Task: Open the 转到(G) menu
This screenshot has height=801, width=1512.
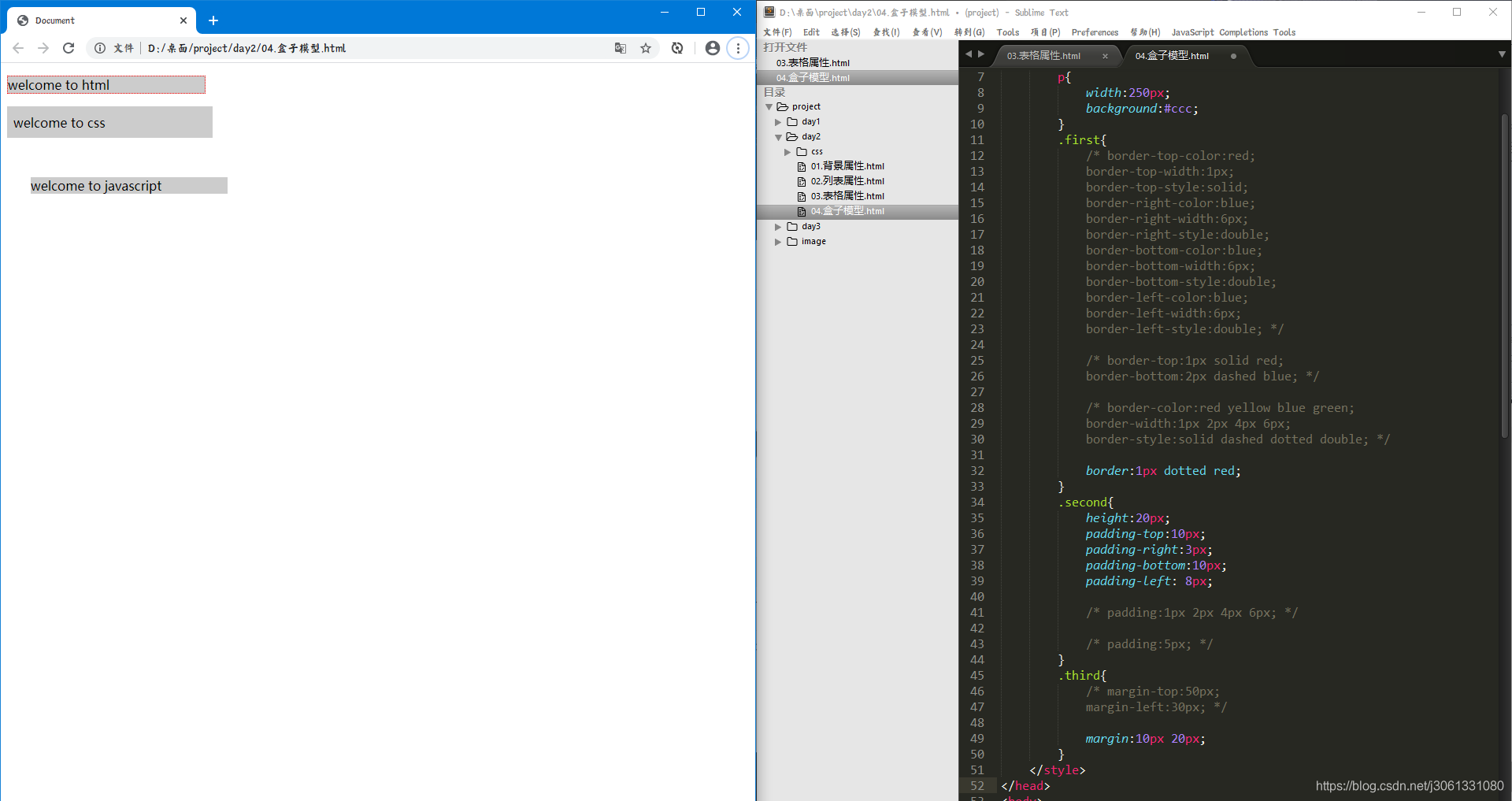Action: (x=969, y=32)
